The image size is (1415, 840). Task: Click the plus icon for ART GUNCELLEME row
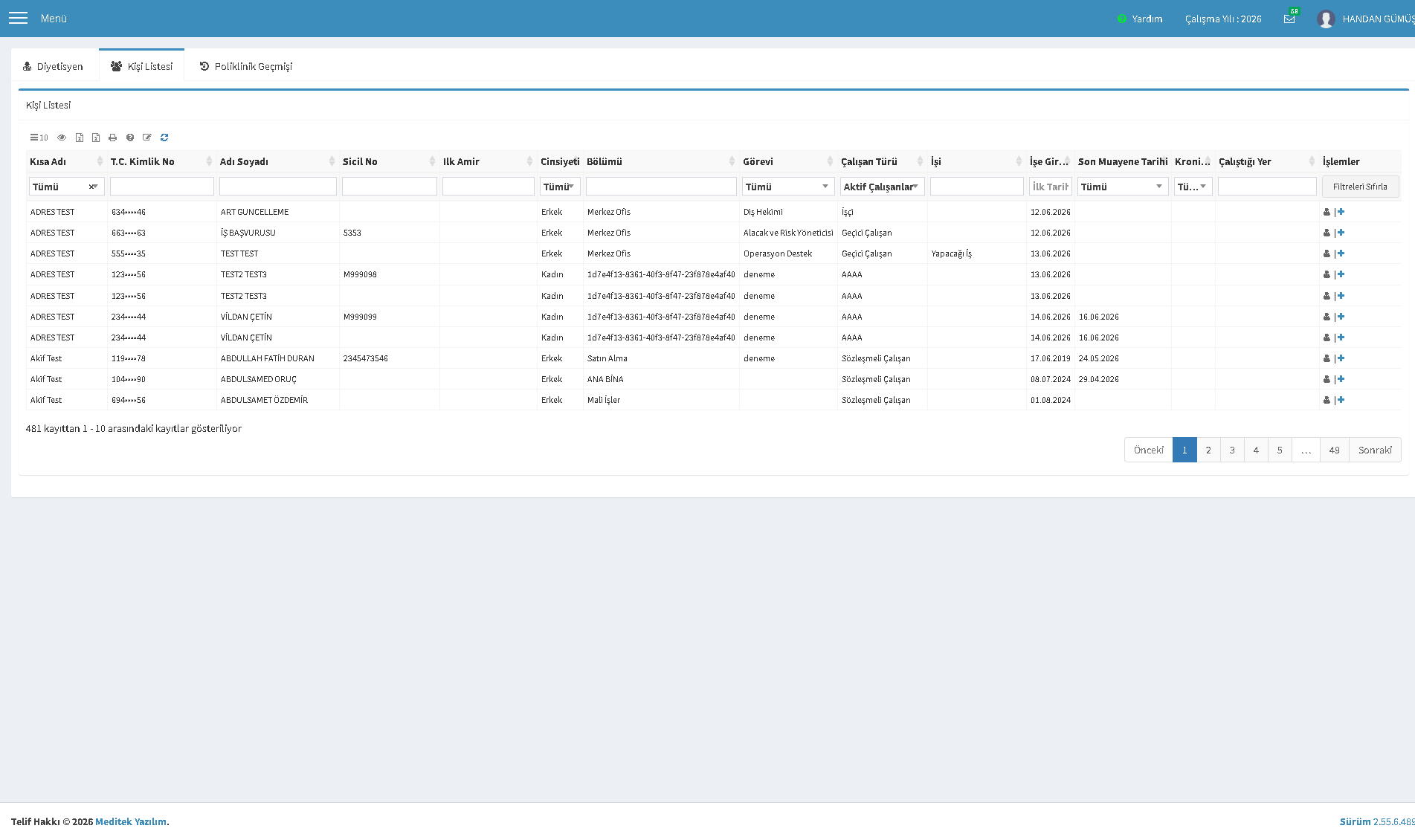tap(1341, 212)
